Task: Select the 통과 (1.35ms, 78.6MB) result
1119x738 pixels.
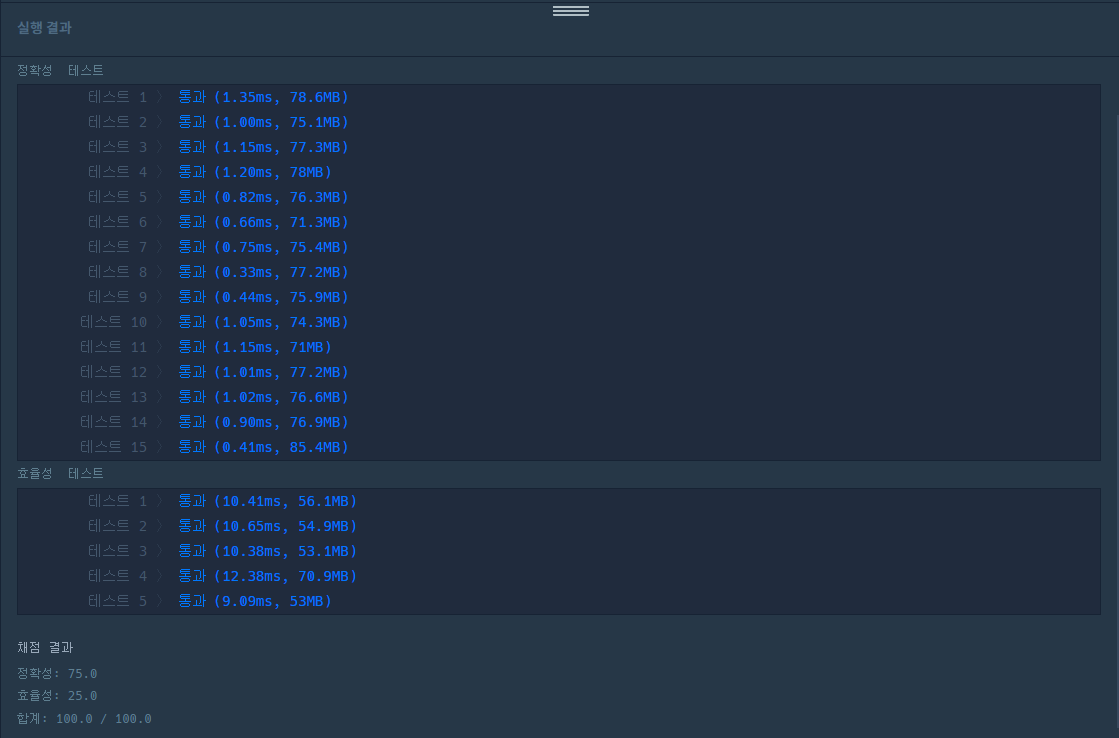Action: [263, 97]
